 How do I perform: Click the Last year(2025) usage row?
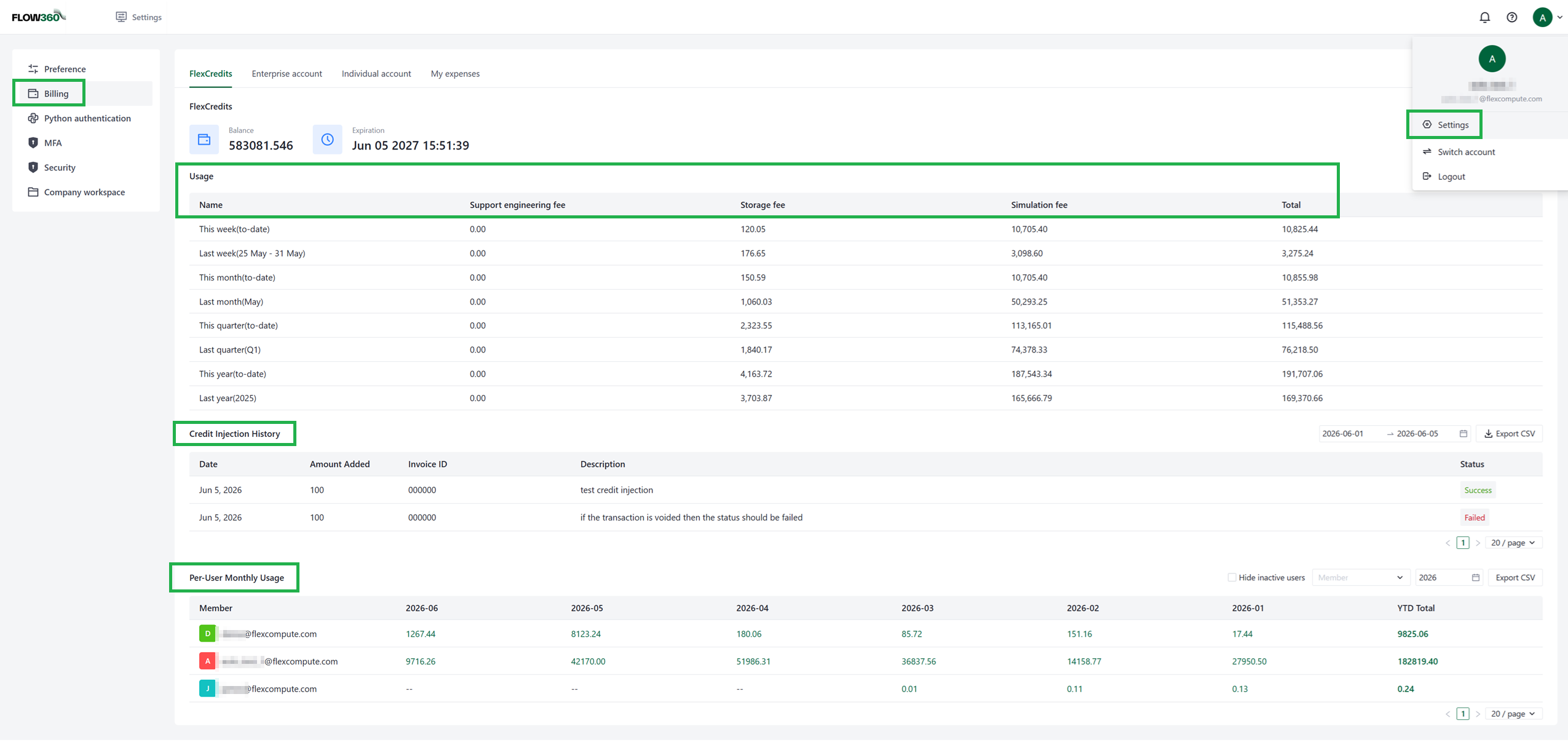pos(866,398)
